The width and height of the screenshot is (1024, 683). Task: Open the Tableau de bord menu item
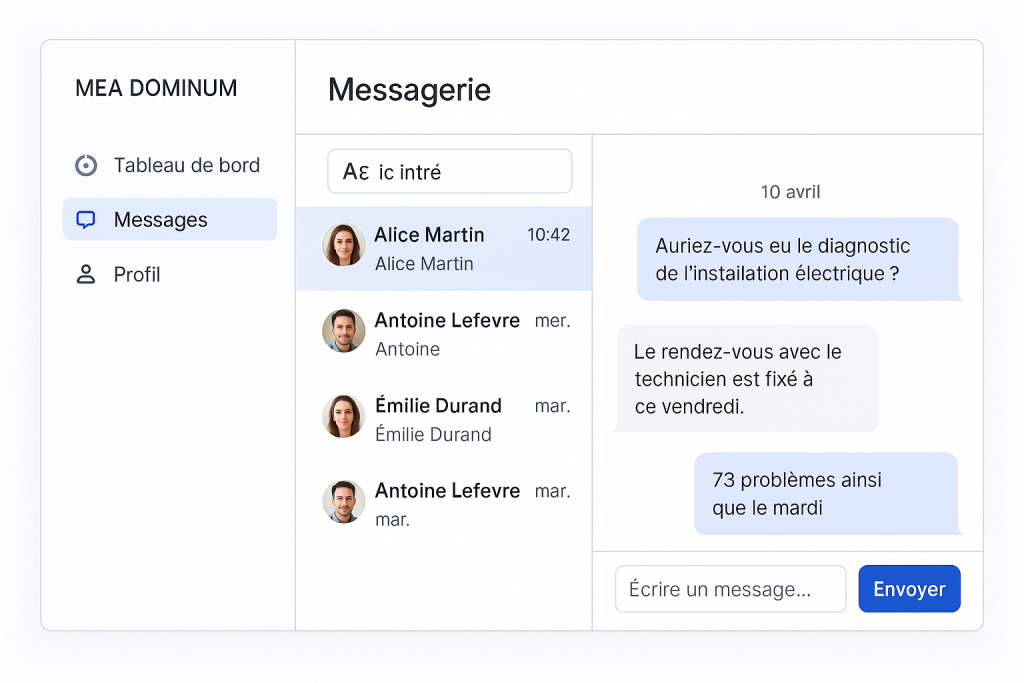click(186, 166)
